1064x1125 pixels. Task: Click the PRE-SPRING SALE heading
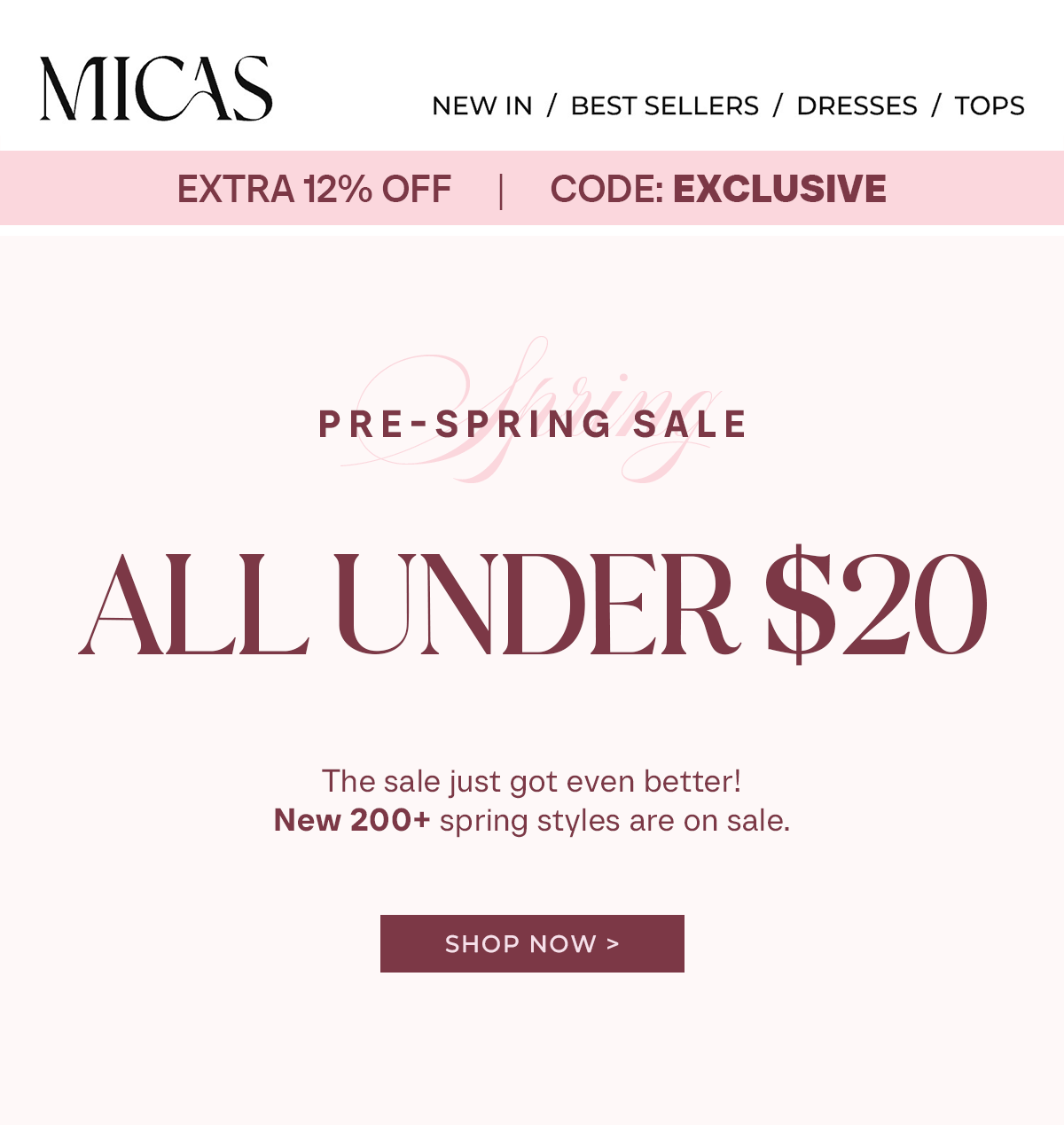pyautogui.click(x=533, y=425)
